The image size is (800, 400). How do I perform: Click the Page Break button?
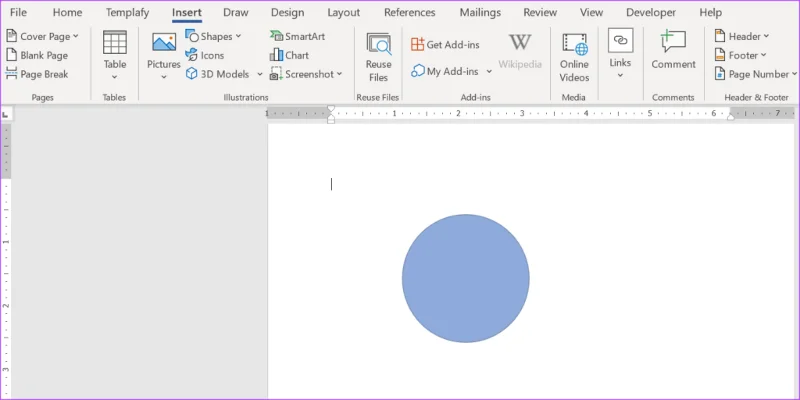[x=37, y=74]
